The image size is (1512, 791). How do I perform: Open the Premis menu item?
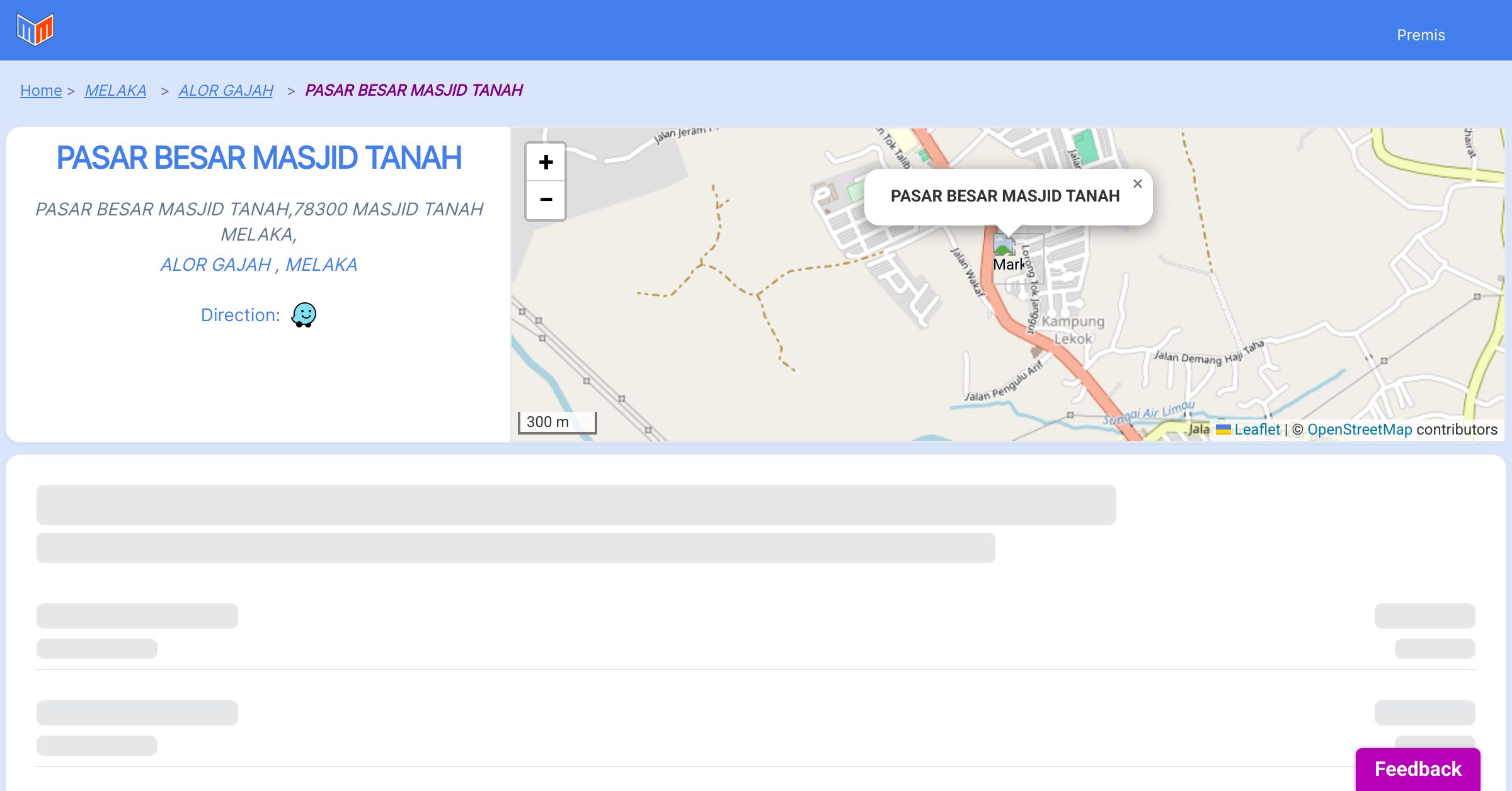[1421, 35]
